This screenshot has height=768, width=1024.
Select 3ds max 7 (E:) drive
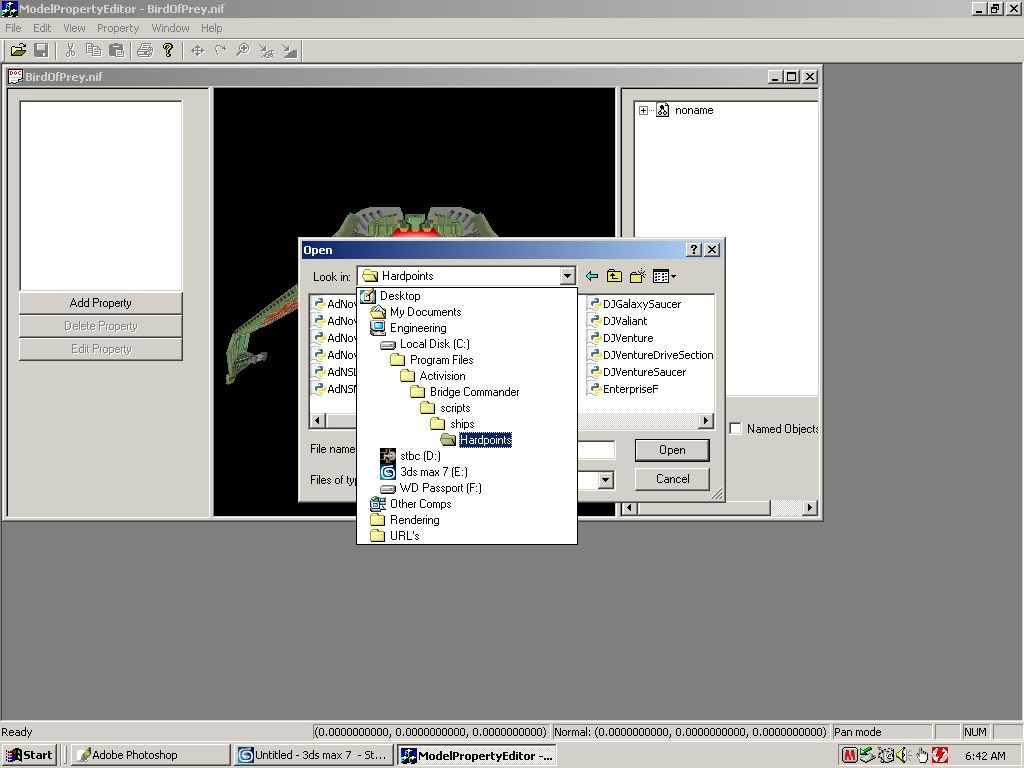click(434, 472)
